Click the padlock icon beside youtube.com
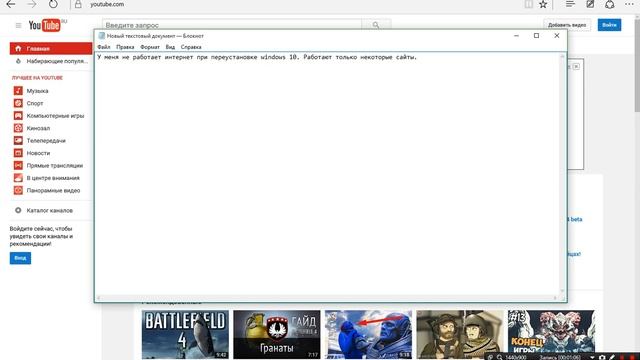640x360 pixels. click(x=78, y=4)
